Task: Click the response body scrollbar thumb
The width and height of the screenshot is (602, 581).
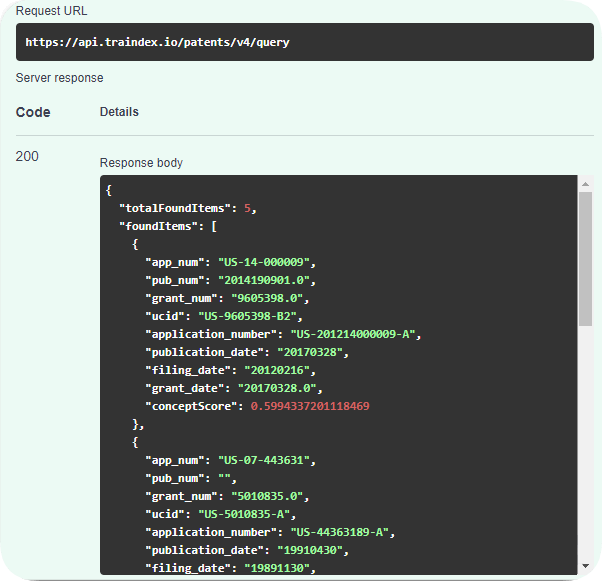Action: 585,258
